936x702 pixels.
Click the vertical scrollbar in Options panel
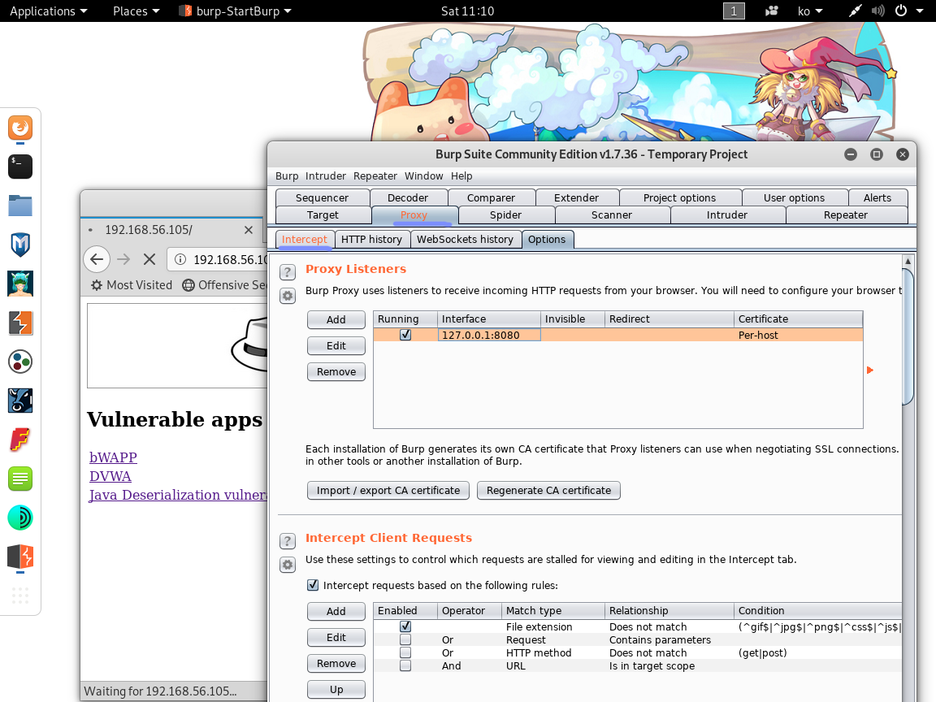coord(908,337)
